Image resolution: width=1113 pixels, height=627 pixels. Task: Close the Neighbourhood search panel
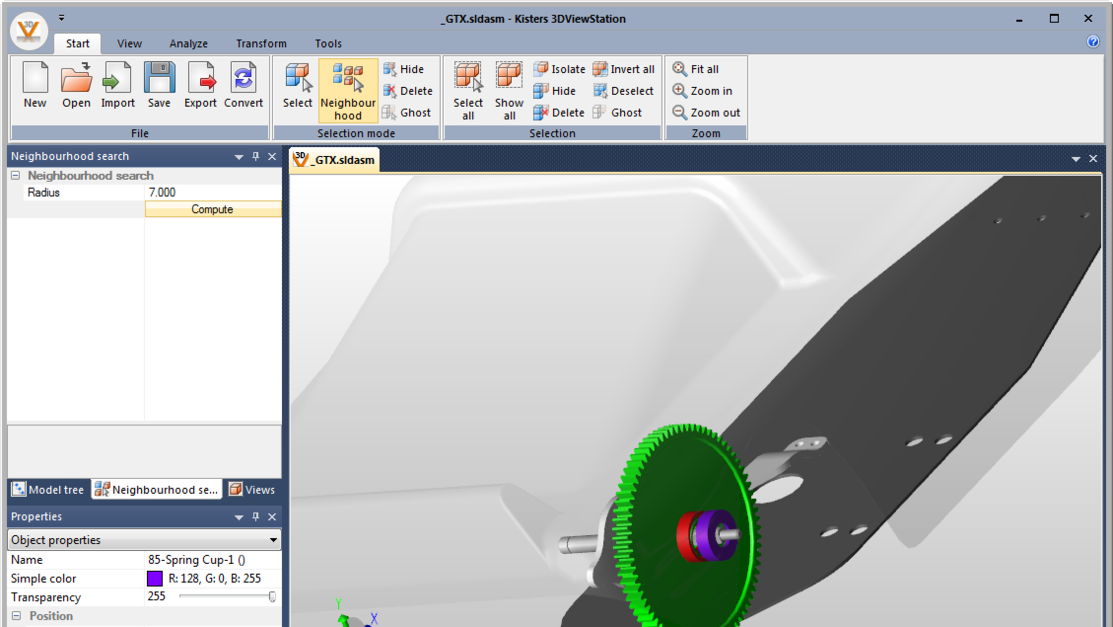click(x=272, y=156)
